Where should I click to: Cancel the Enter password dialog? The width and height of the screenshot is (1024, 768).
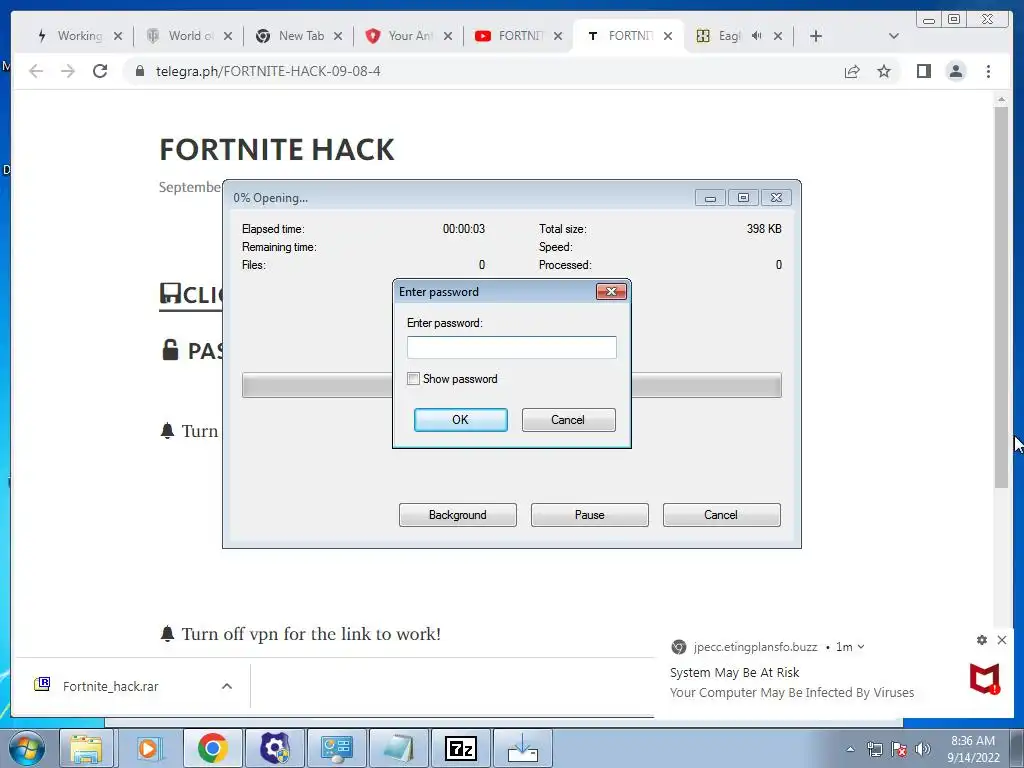[568, 420]
